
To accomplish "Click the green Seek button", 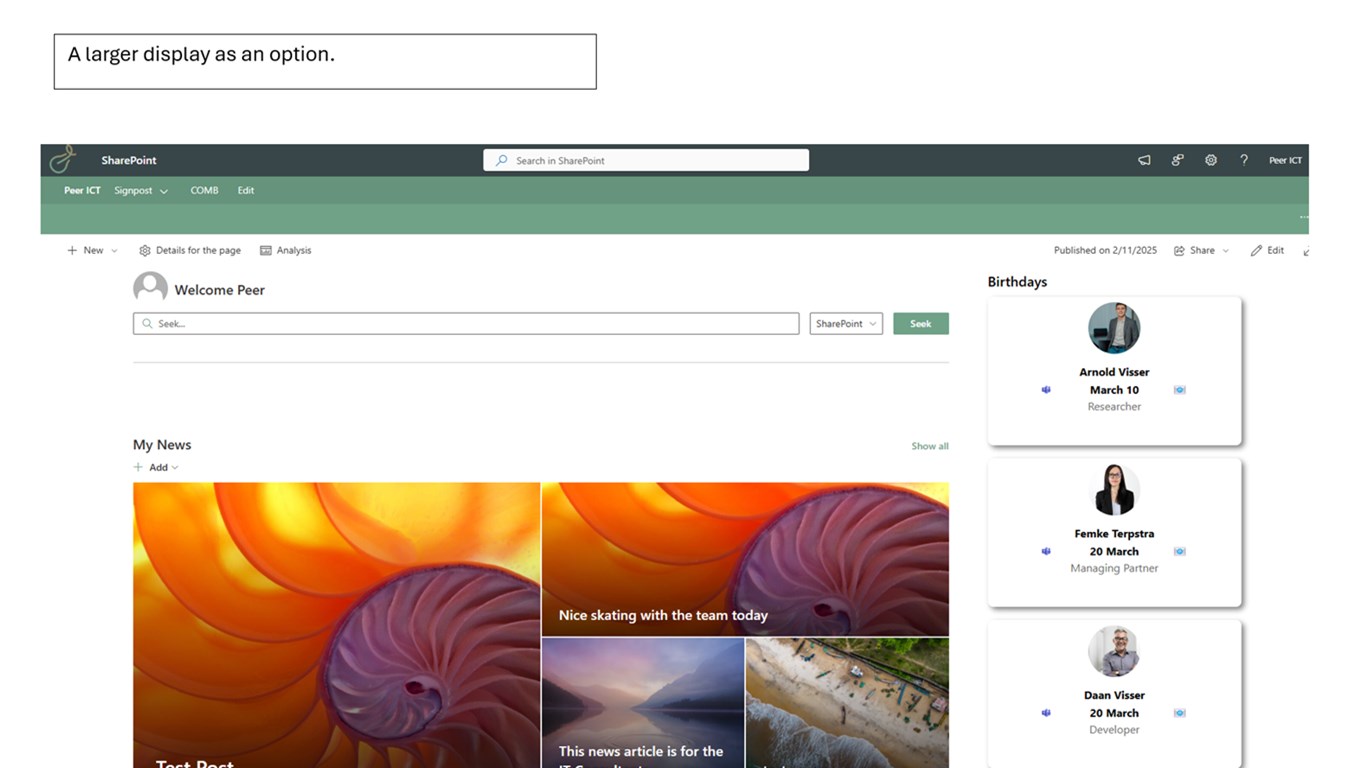I will tap(921, 323).
